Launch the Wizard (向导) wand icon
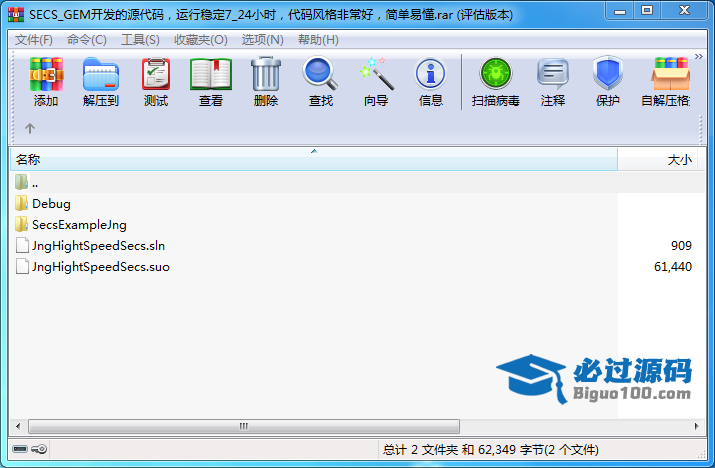This screenshot has height=468, width=715. [x=376, y=73]
